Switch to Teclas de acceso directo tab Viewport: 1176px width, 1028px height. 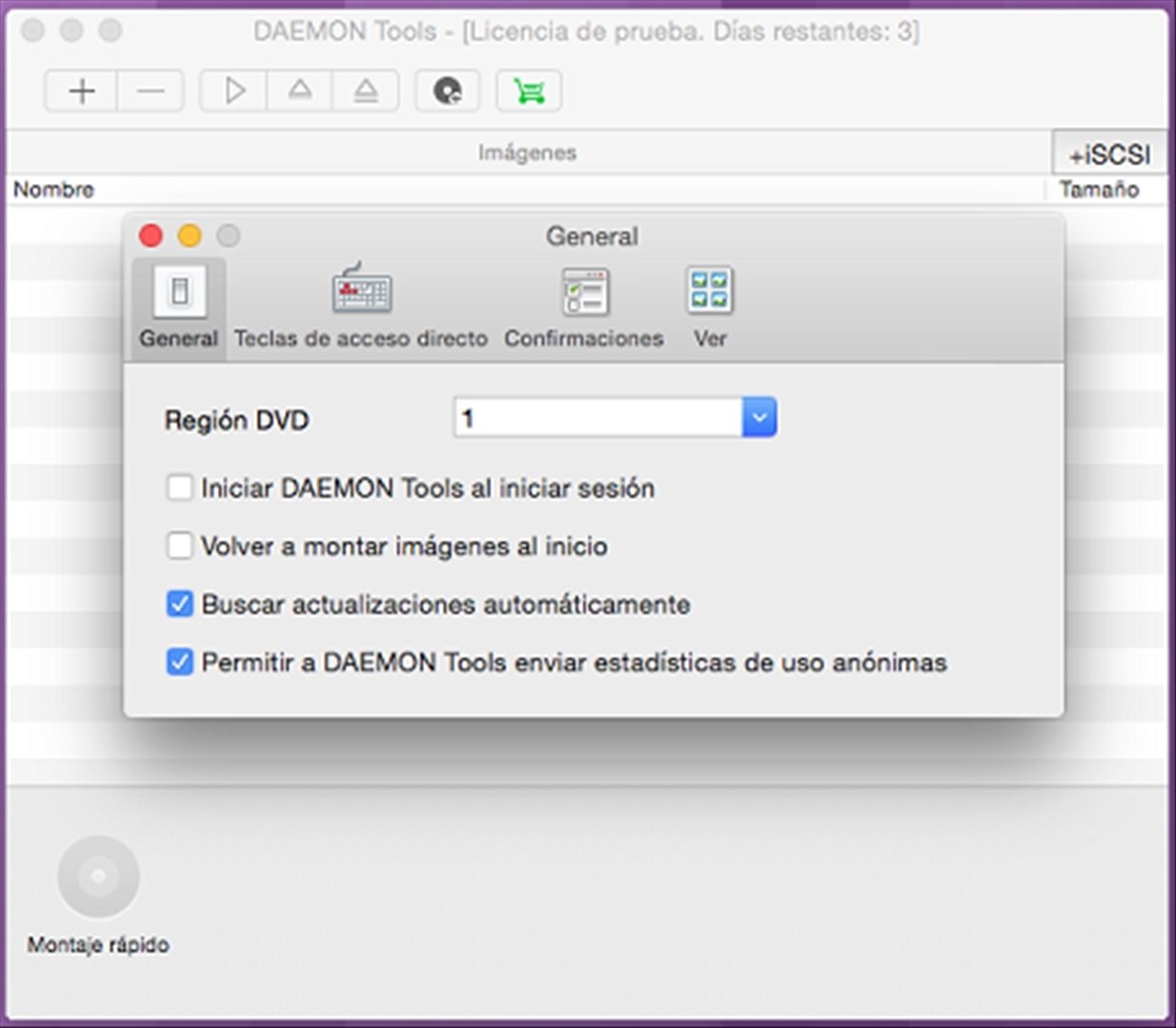point(361,308)
